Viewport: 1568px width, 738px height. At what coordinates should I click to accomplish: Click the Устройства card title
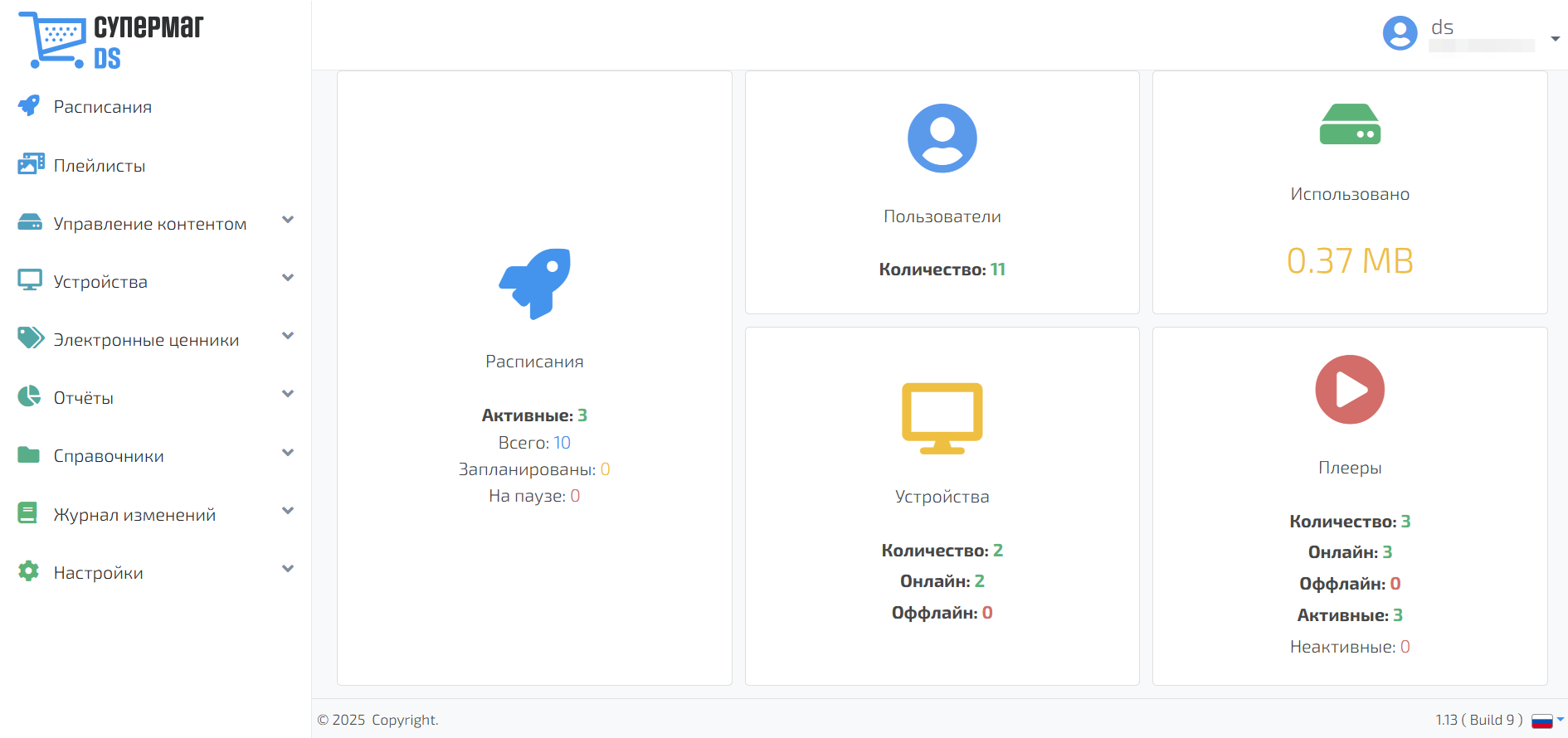click(942, 497)
